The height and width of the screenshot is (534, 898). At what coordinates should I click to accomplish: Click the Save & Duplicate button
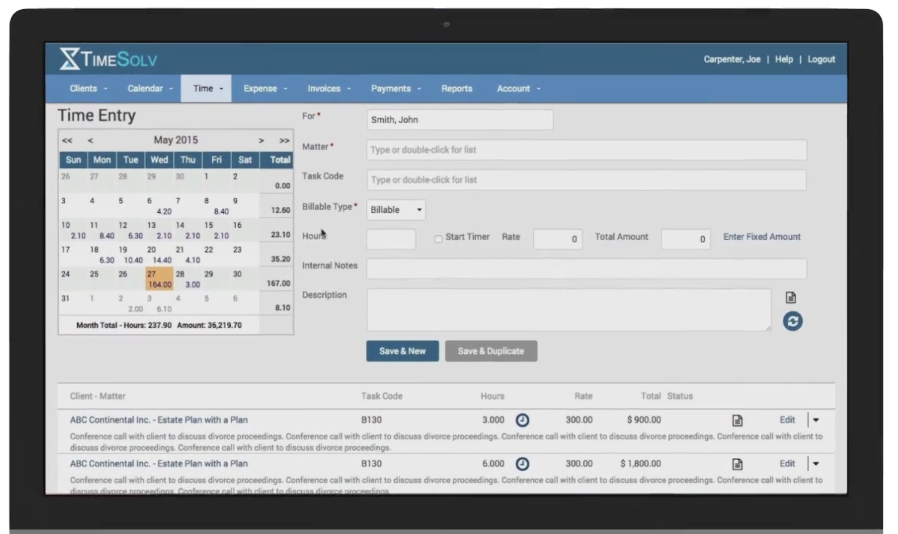491,351
